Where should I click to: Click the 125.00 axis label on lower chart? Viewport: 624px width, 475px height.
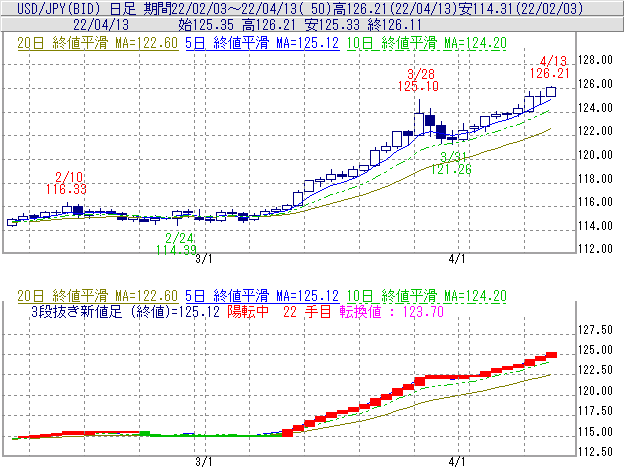pyautogui.click(x=595, y=350)
